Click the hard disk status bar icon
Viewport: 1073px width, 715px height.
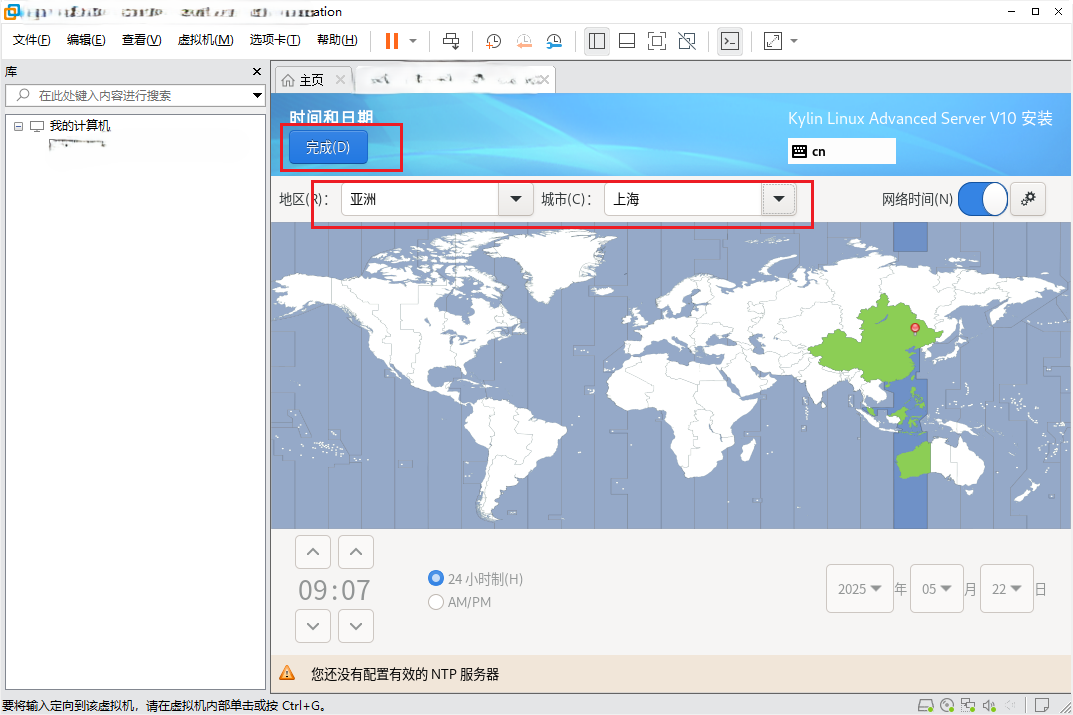click(925, 705)
